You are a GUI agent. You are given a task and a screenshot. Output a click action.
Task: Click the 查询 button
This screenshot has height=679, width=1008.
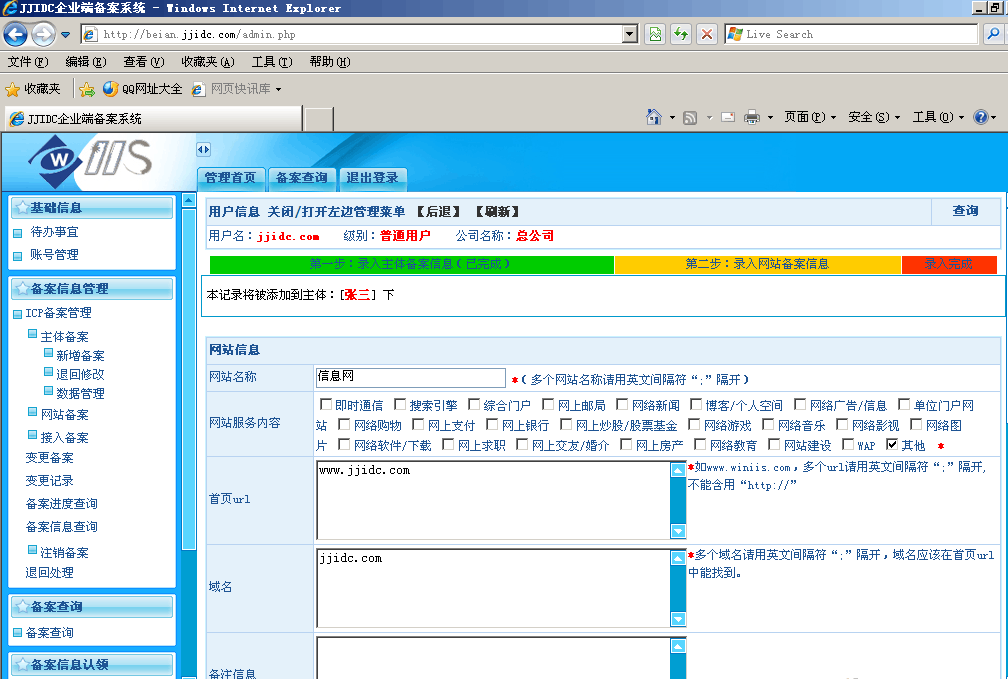point(965,211)
